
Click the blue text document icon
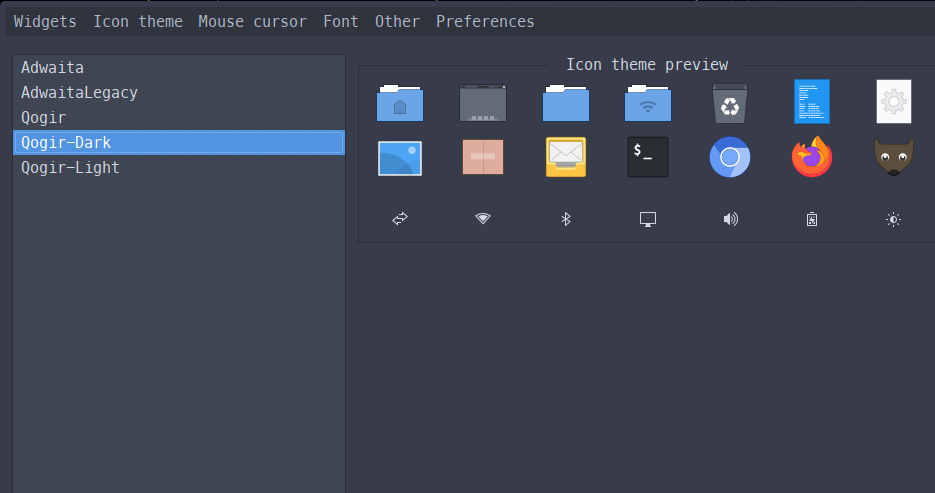(811, 102)
